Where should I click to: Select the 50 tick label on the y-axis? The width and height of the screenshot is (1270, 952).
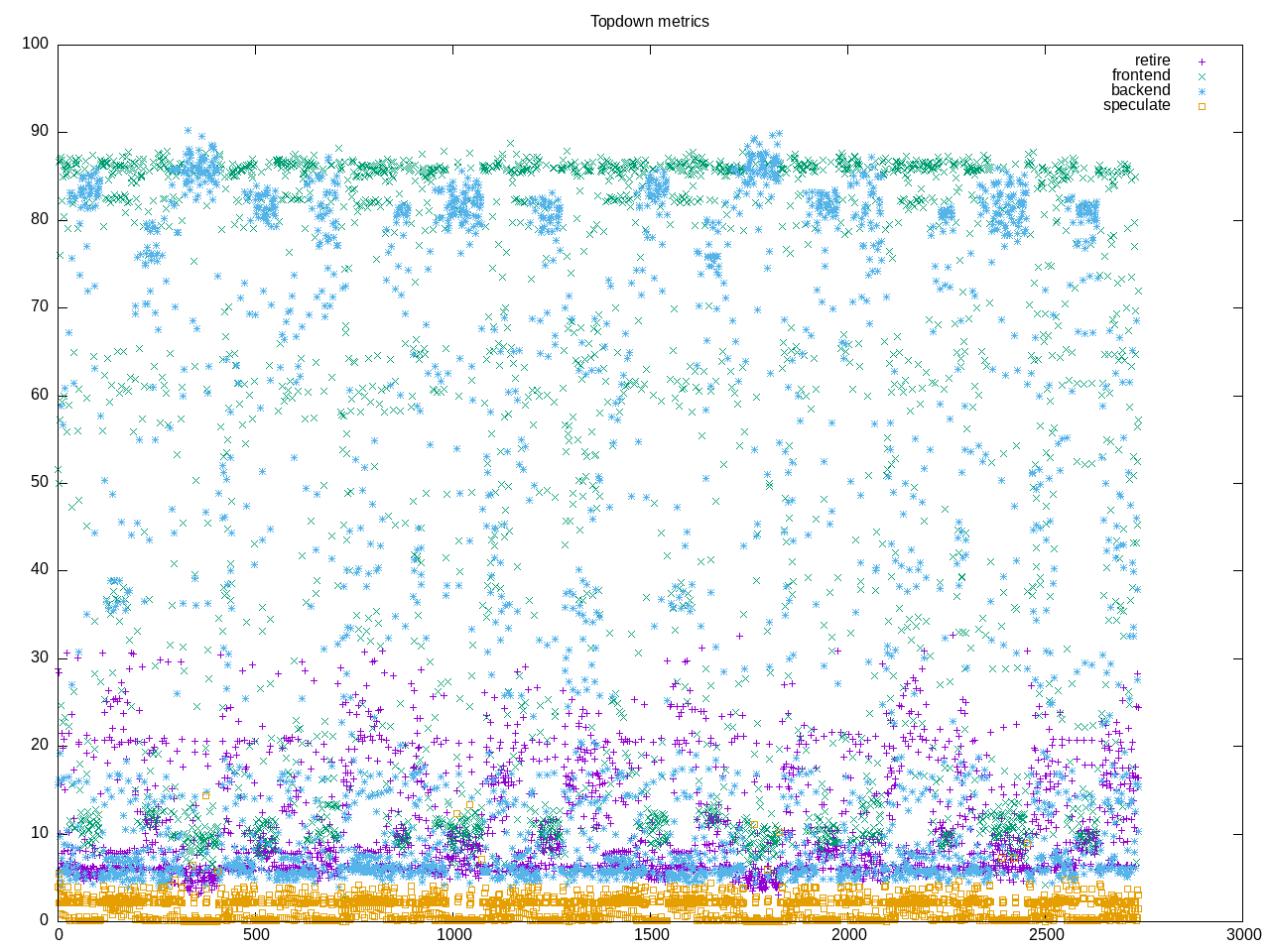39,482
